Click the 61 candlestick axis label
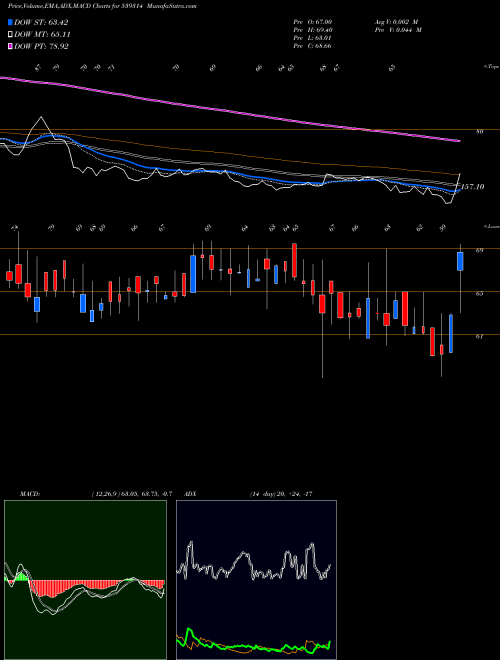 tap(479, 336)
